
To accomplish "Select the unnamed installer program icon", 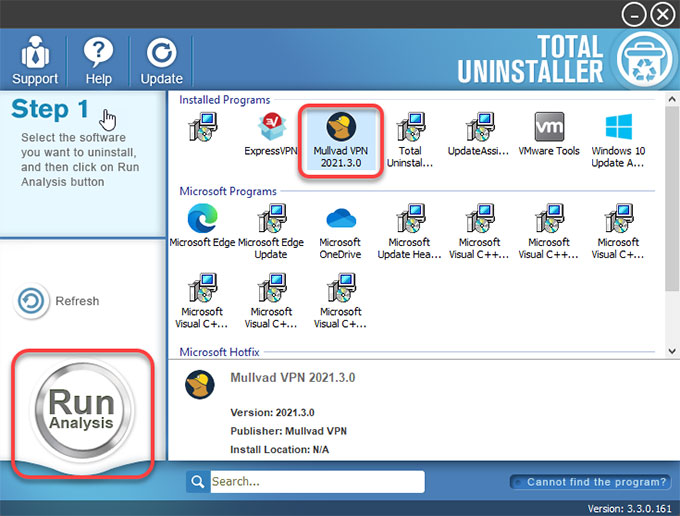I will point(202,127).
